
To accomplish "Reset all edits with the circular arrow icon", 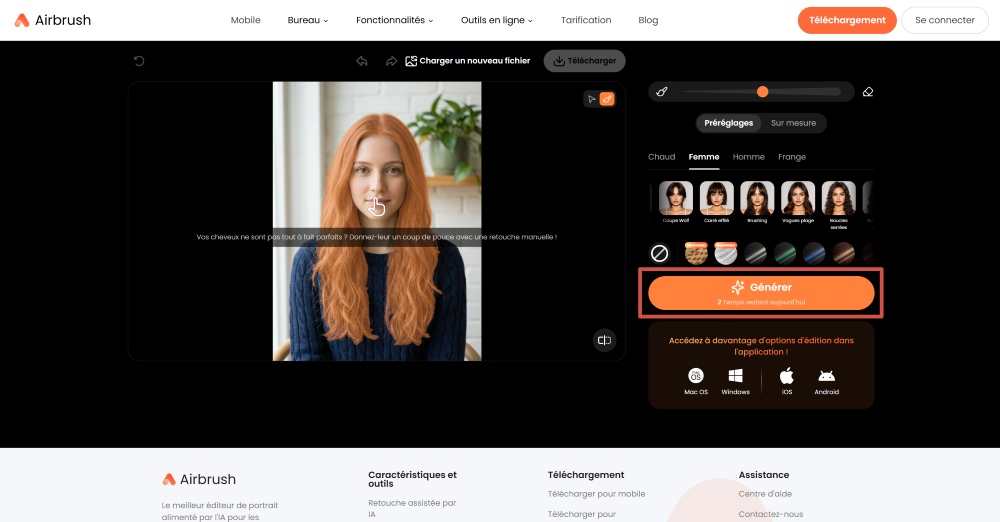I will tap(139, 61).
